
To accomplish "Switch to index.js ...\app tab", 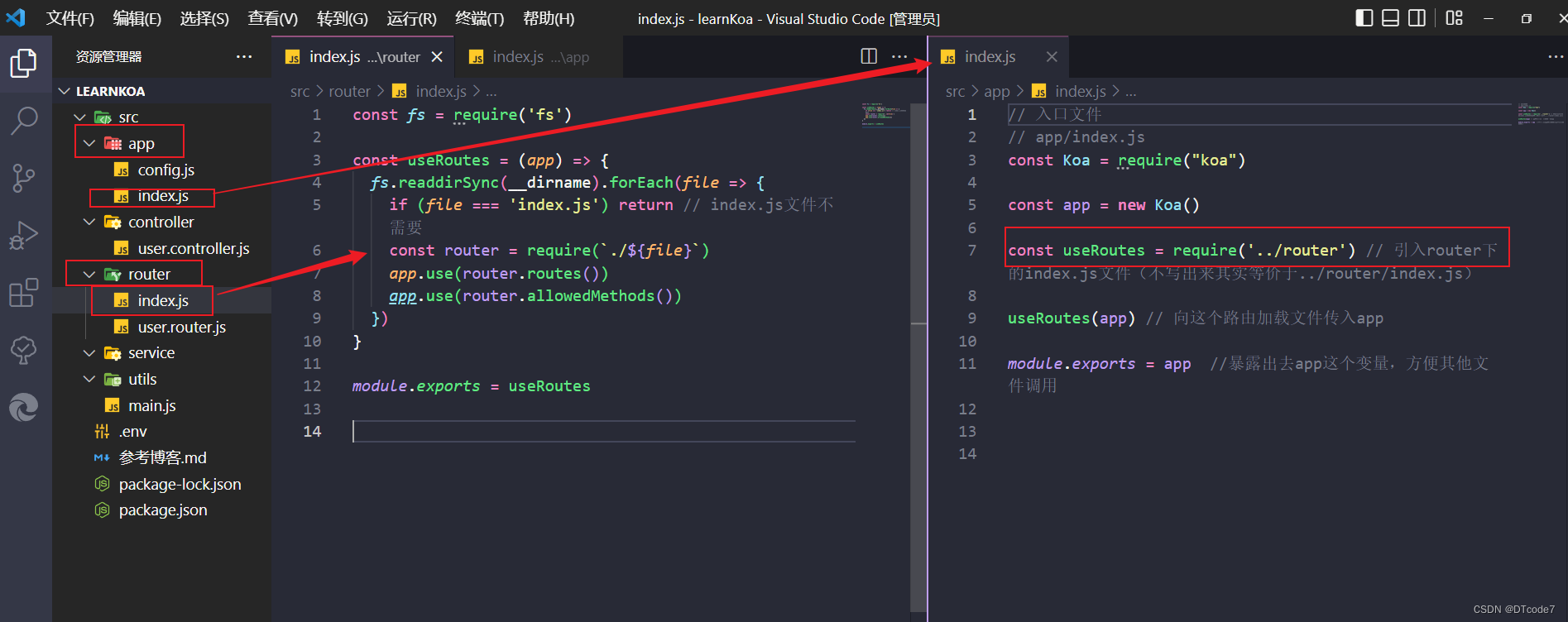I will click(x=539, y=56).
